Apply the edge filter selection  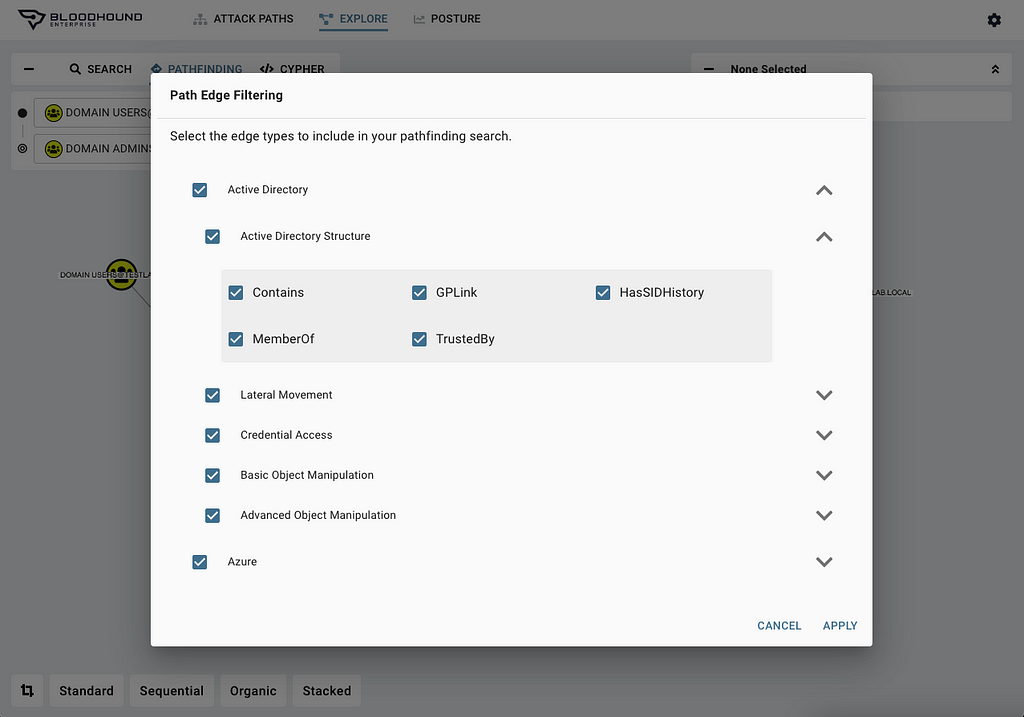coord(840,626)
